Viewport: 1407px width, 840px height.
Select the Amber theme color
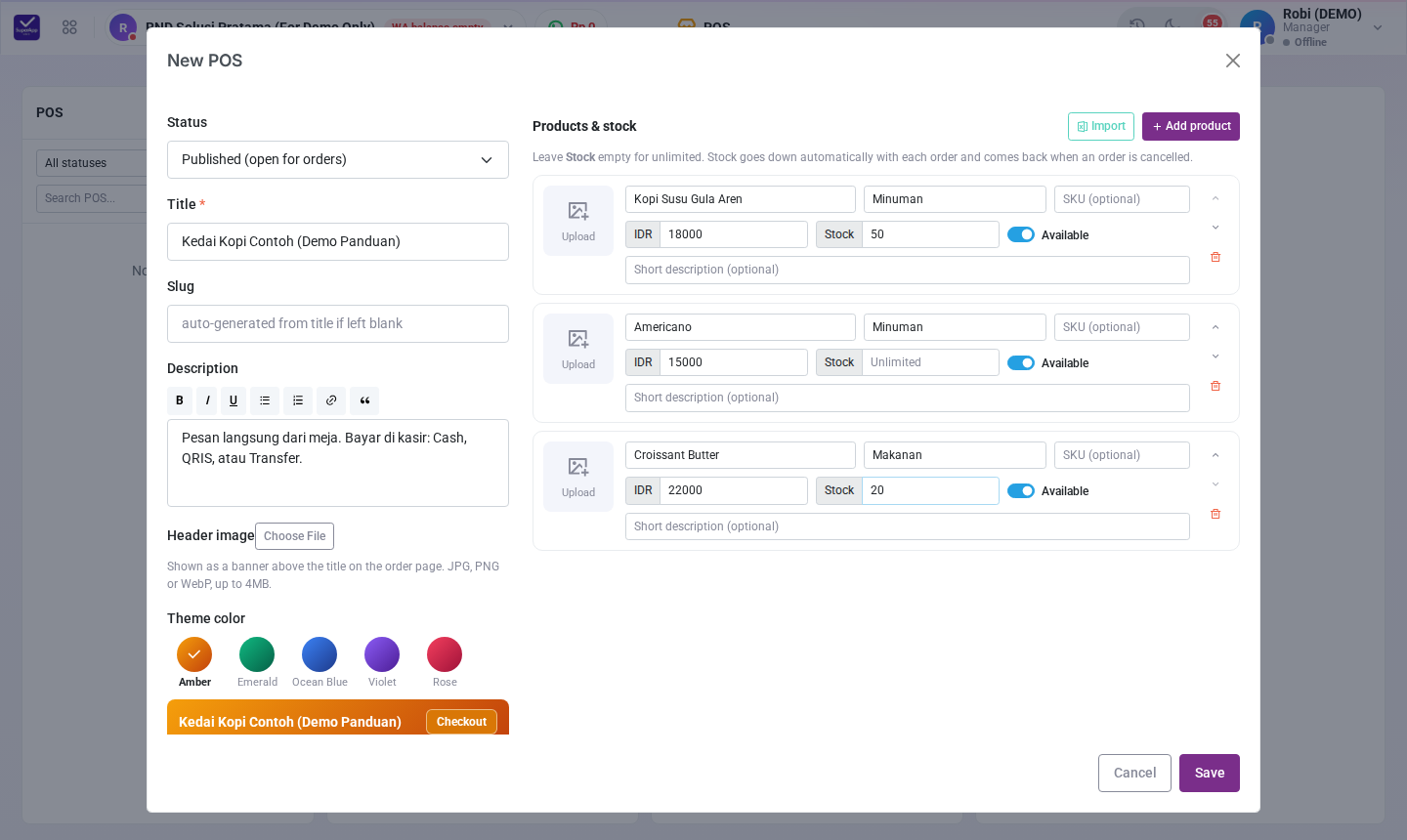tap(194, 654)
